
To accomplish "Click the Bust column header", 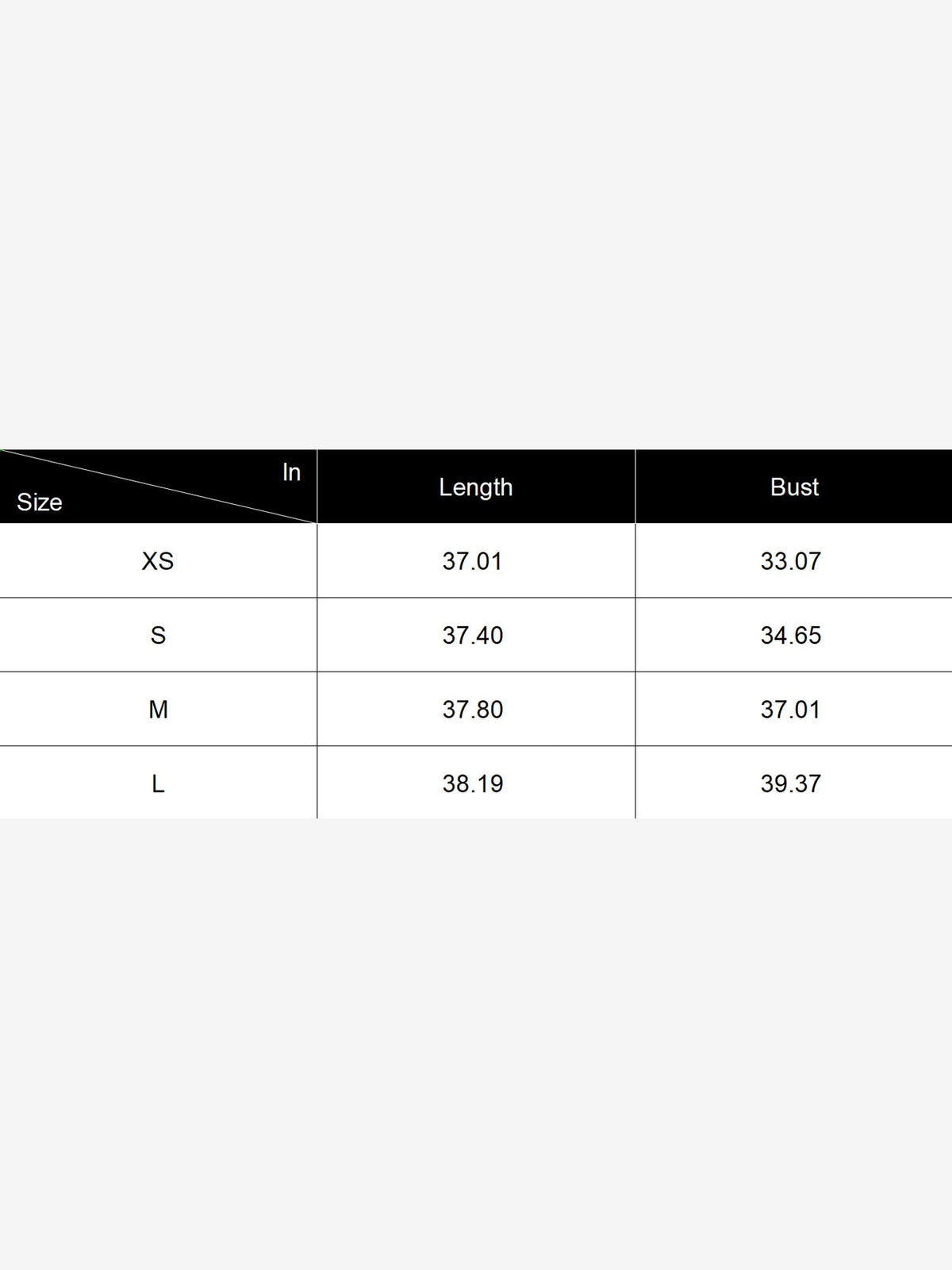I will 794,487.
